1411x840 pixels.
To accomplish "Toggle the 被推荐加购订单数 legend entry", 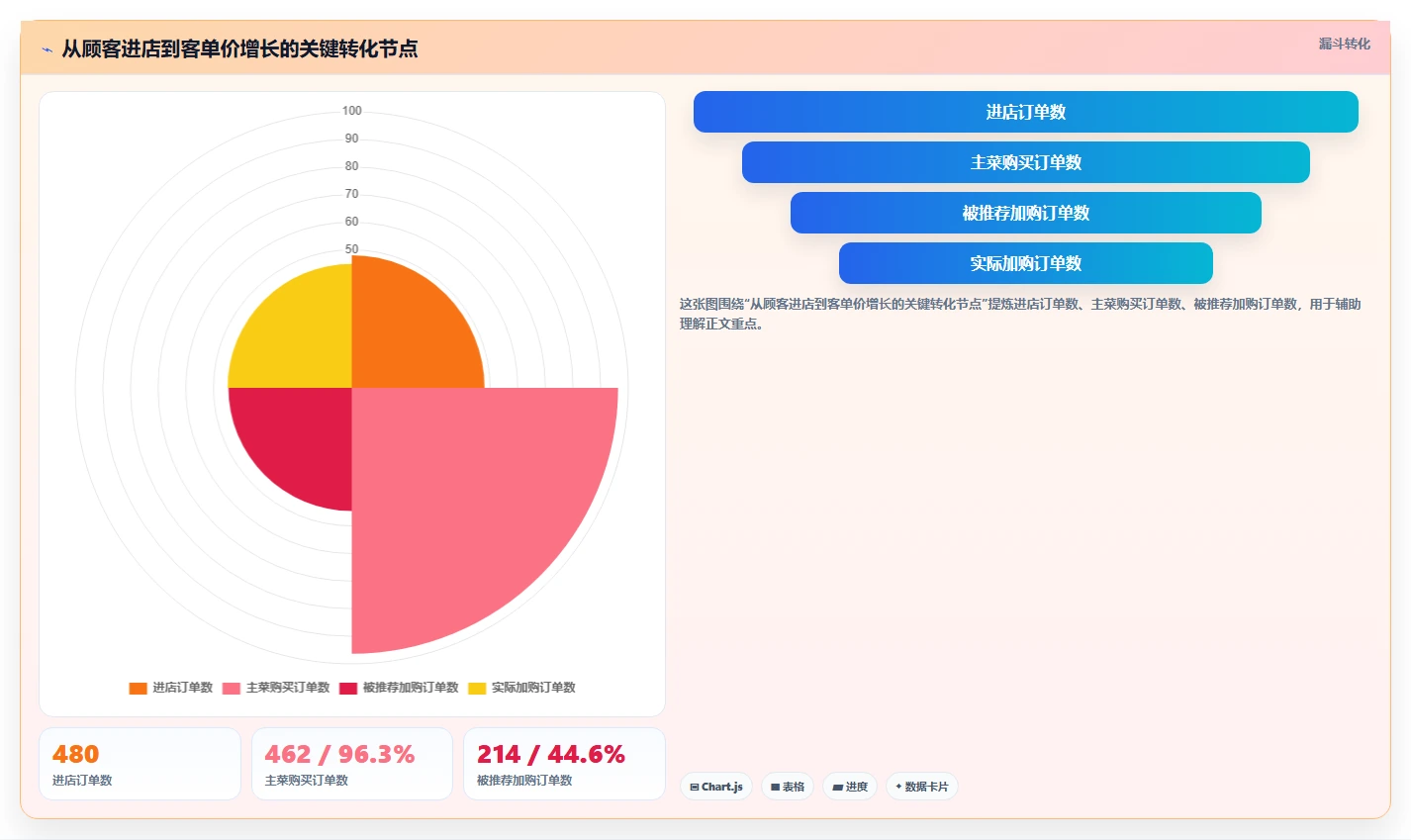I will 399,688.
